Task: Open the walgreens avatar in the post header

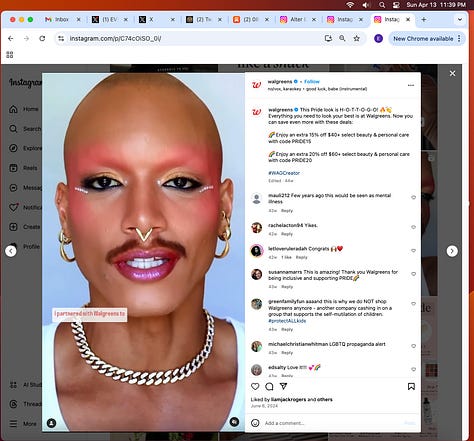Action: coord(256,85)
